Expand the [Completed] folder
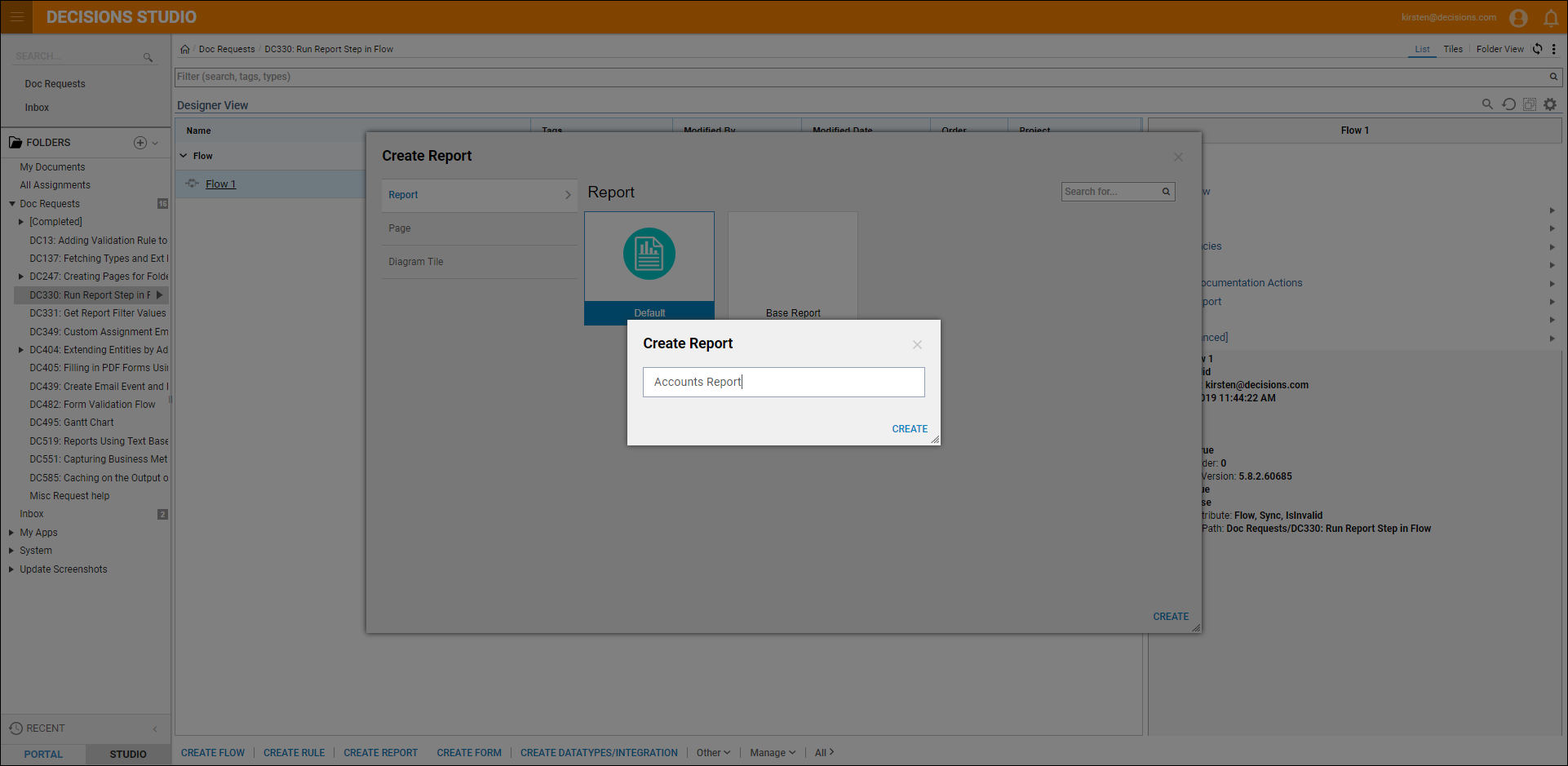Screen dimensions: 1568x766 click(21, 222)
